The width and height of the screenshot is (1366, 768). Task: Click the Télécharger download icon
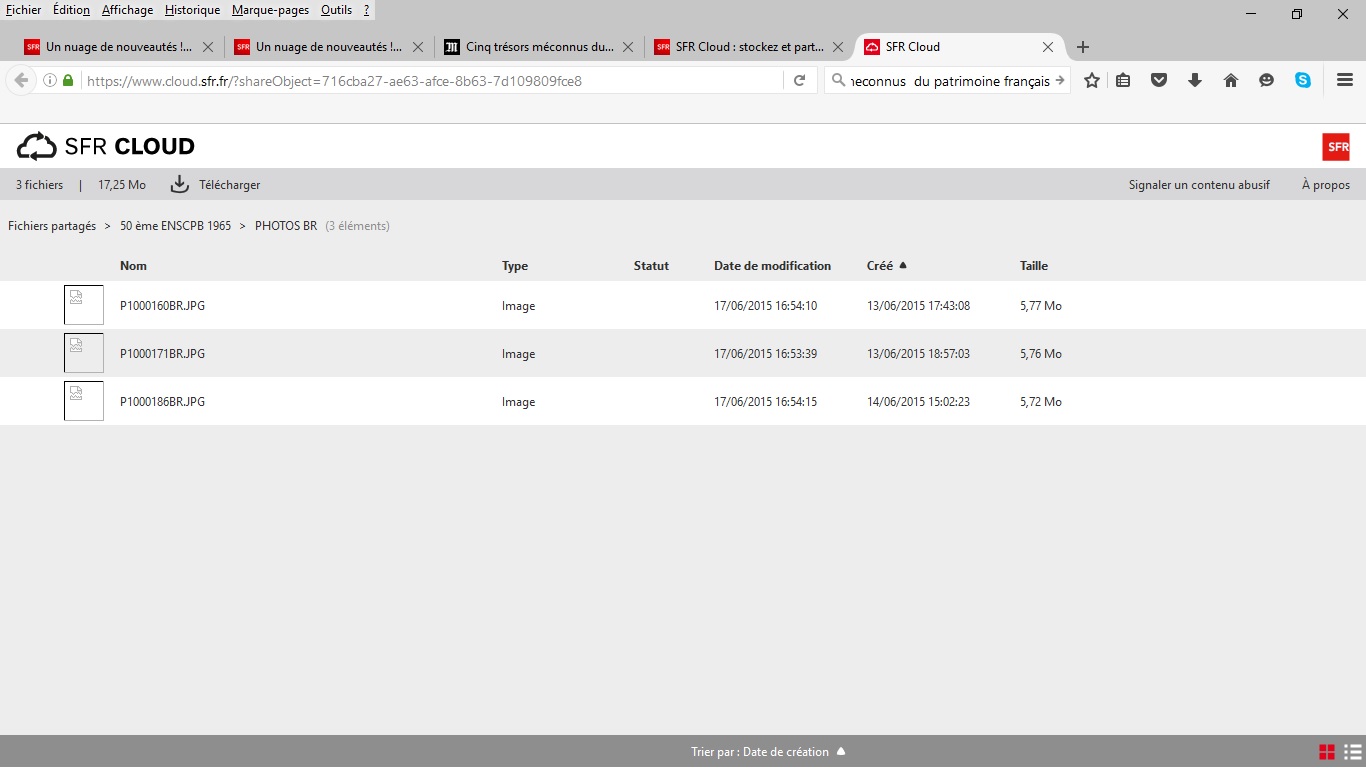(x=180, y=184)
